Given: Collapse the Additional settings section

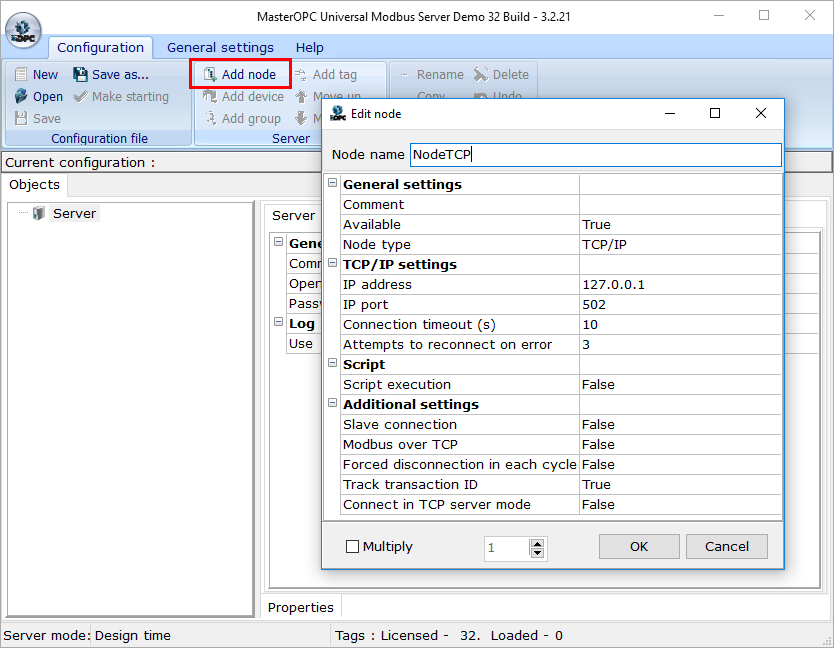Looking at the screenshot, I should pos(332,403).
